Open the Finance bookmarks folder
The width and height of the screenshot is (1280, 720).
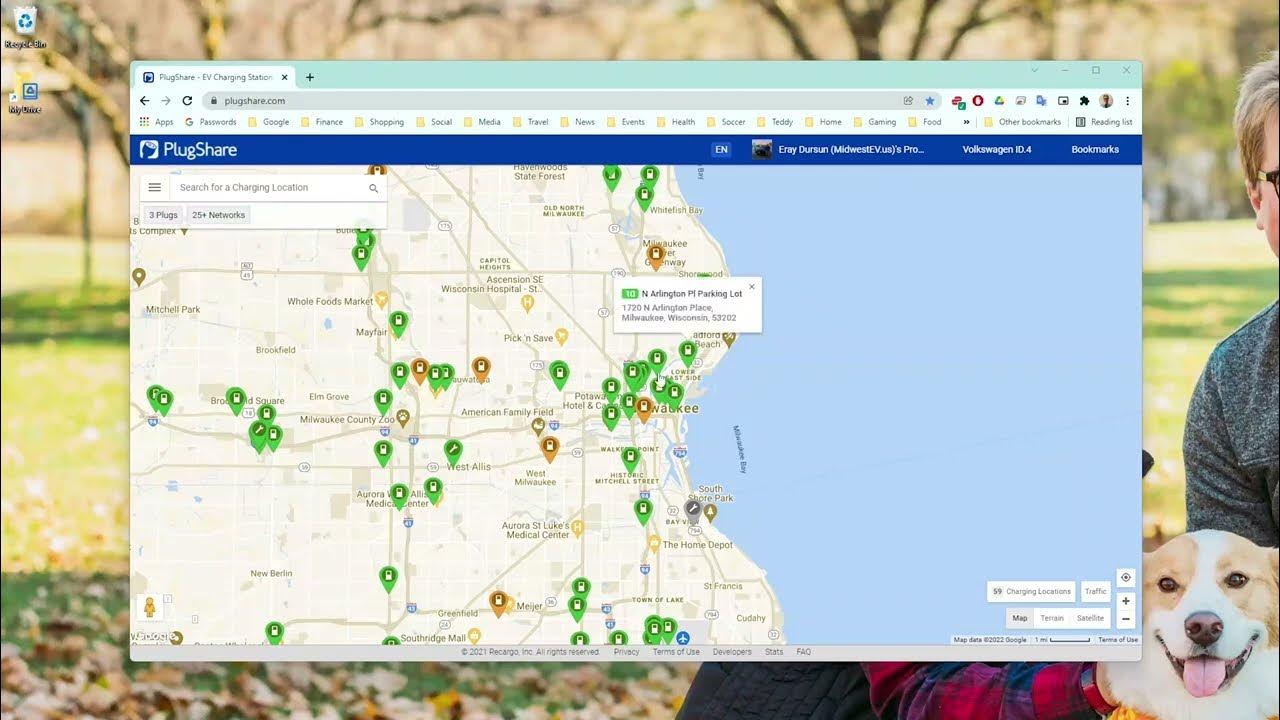322,122
